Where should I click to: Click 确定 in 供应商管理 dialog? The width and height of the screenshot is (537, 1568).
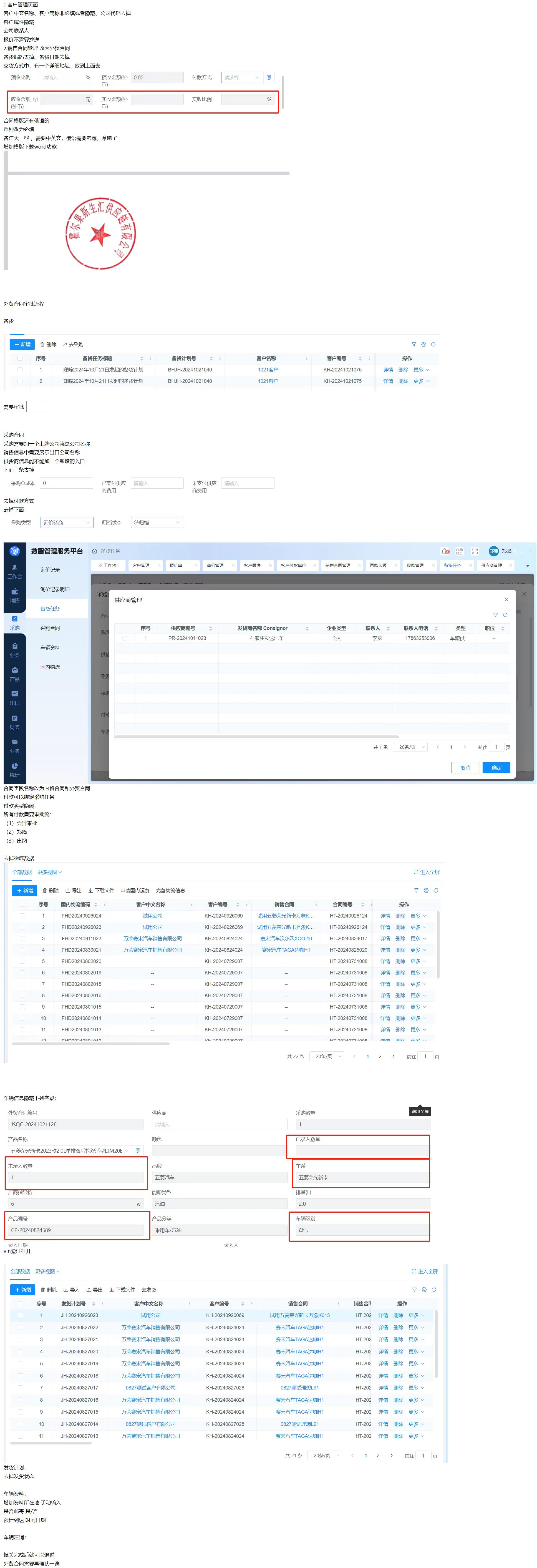[496, 768]
